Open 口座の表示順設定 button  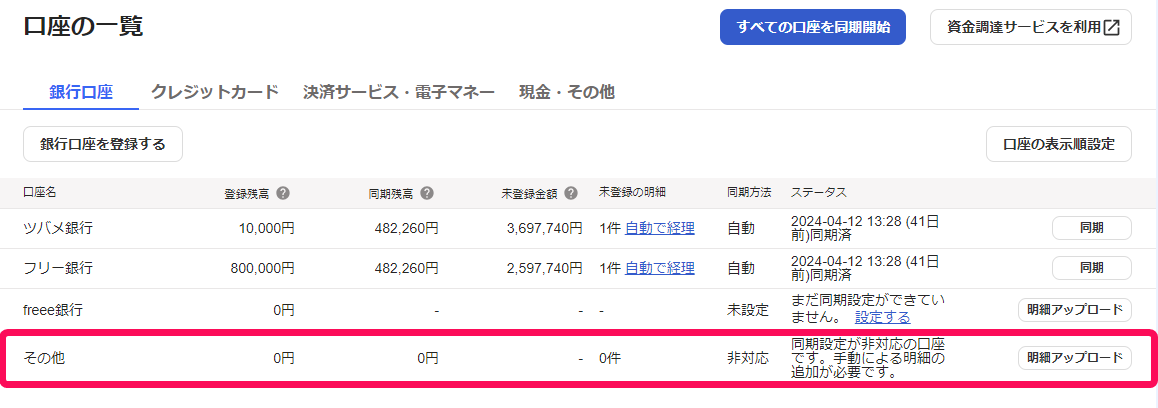(x=1059, y=144)
